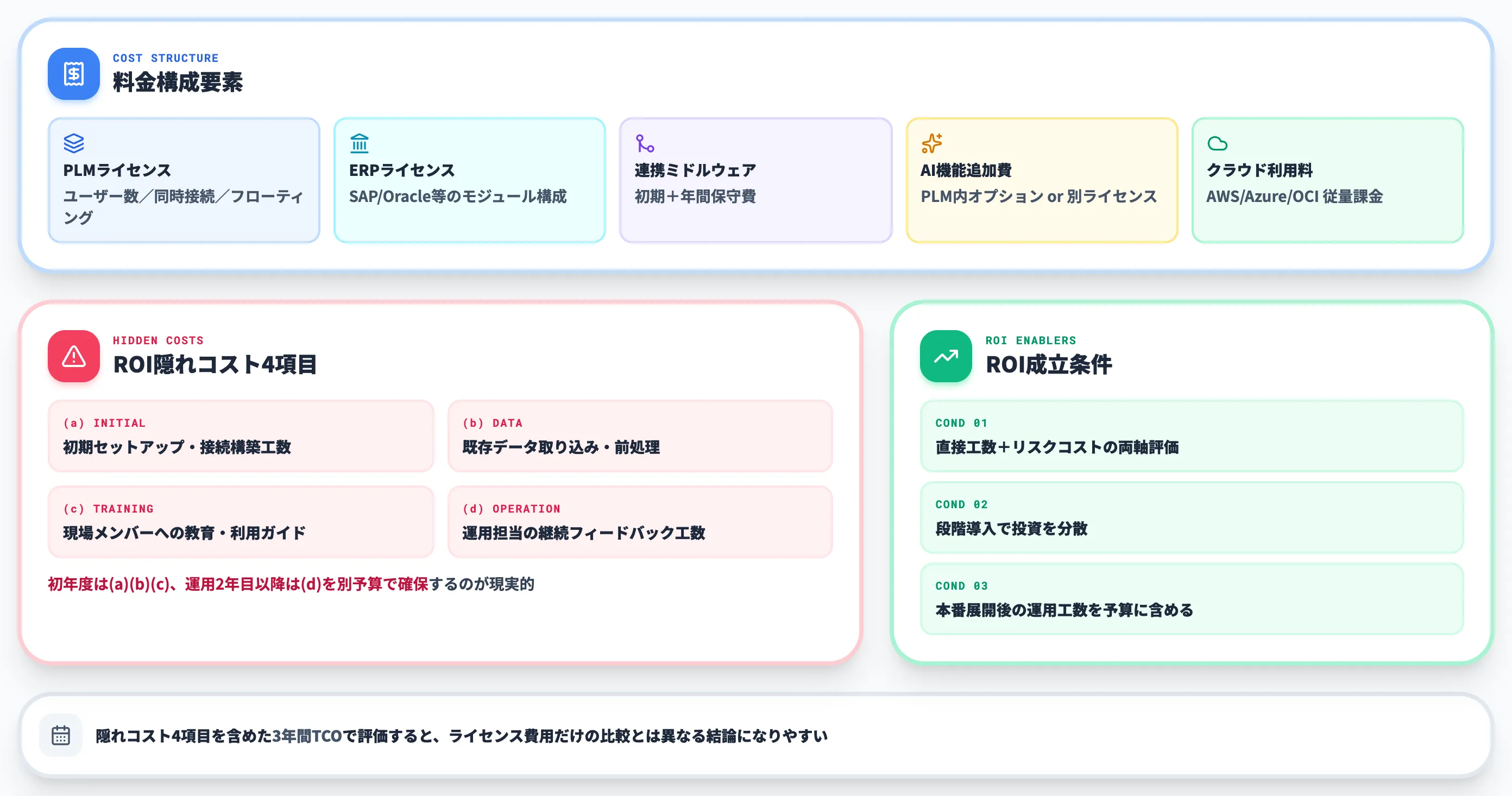
Task: Click the cloud icon above クラウド利用料
Action: 1217,143
